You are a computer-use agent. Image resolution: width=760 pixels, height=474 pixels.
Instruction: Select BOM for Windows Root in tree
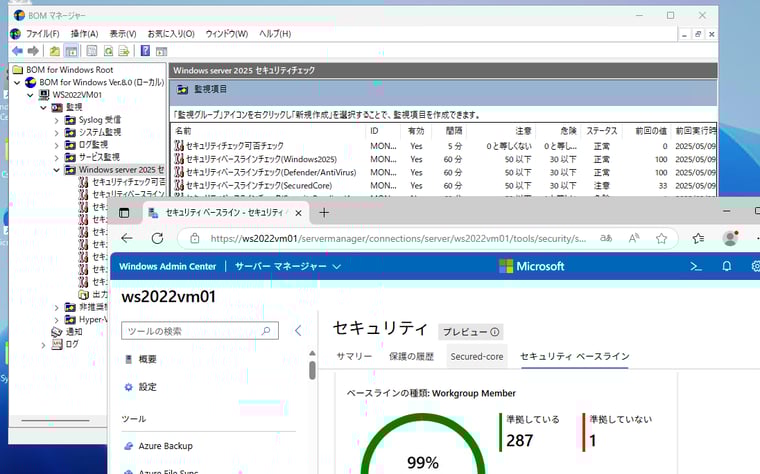69,70
